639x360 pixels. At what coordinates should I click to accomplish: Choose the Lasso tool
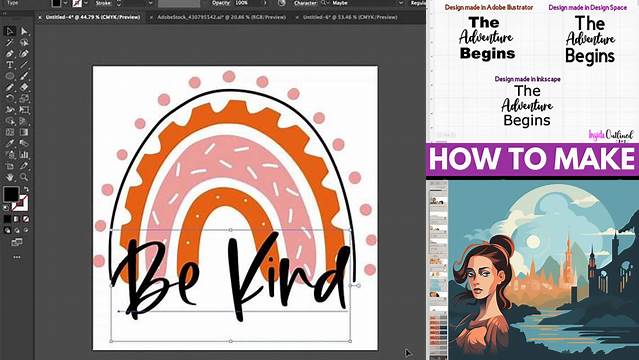pos(24,42)
